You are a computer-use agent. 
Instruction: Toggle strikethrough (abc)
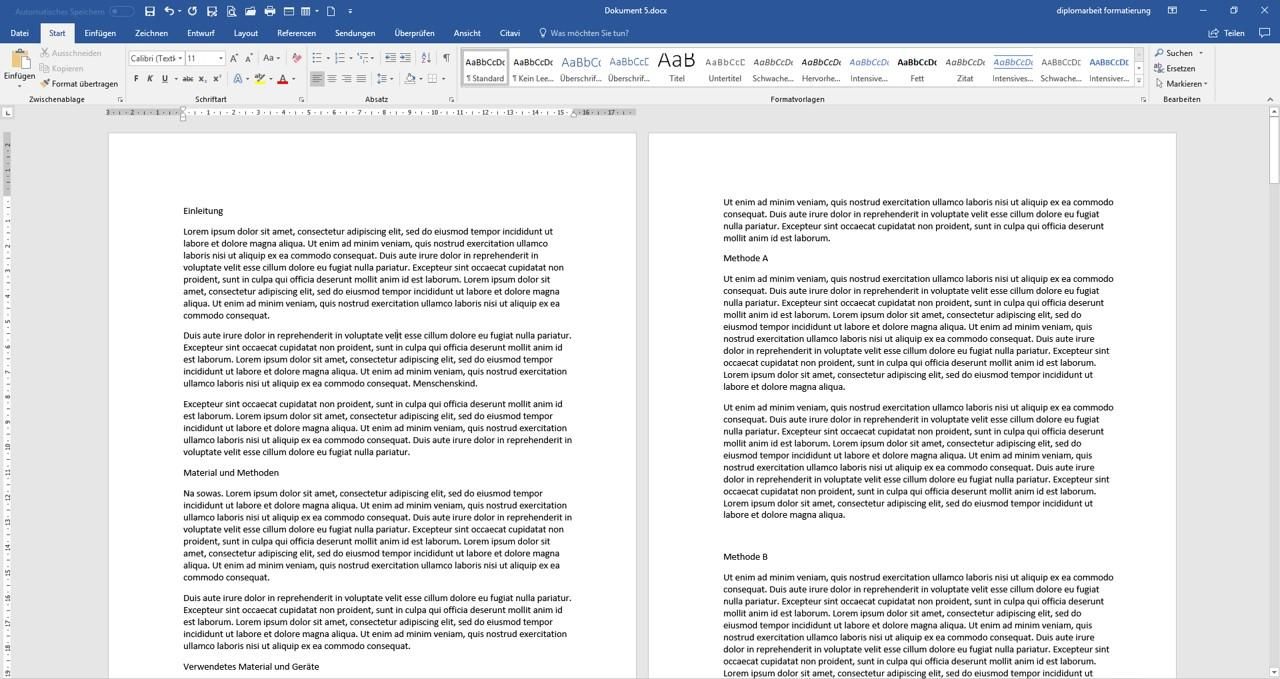click(187, 79)
